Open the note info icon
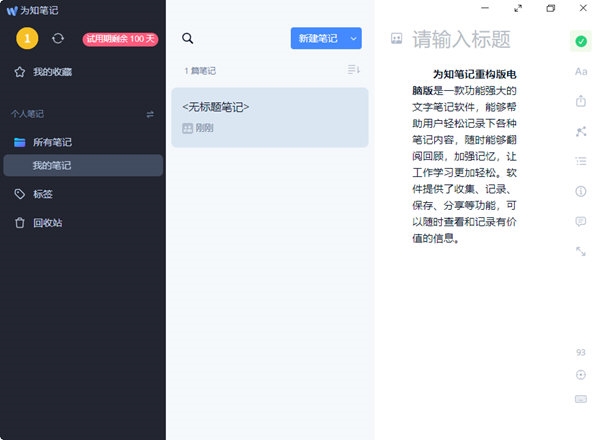 click(x=581, y=191)
